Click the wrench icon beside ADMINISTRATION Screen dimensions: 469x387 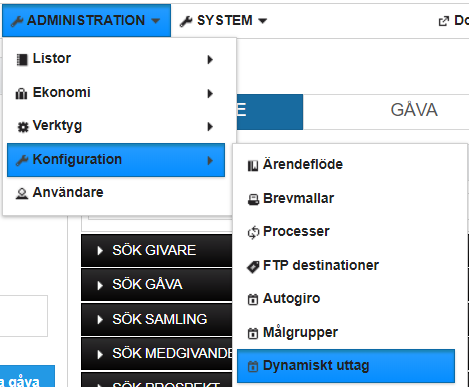tap(17, 21)
